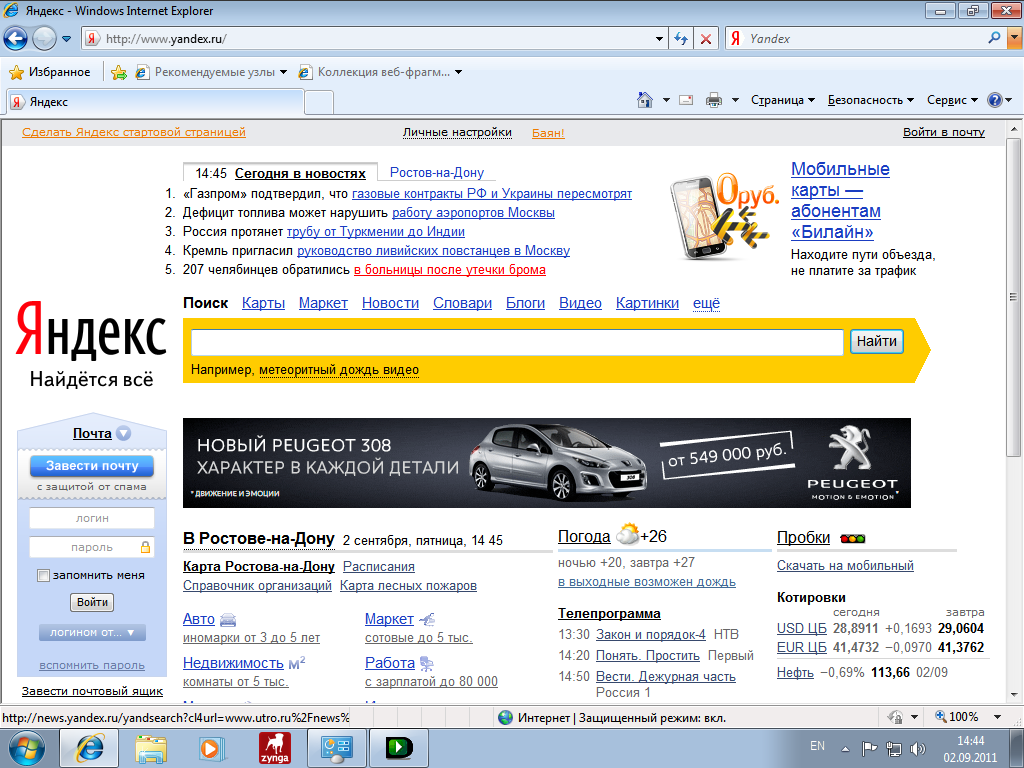This screenshot has height=768, width=1024.
Task: Open the Безопасность menu
Action: [x=871, y=100]
